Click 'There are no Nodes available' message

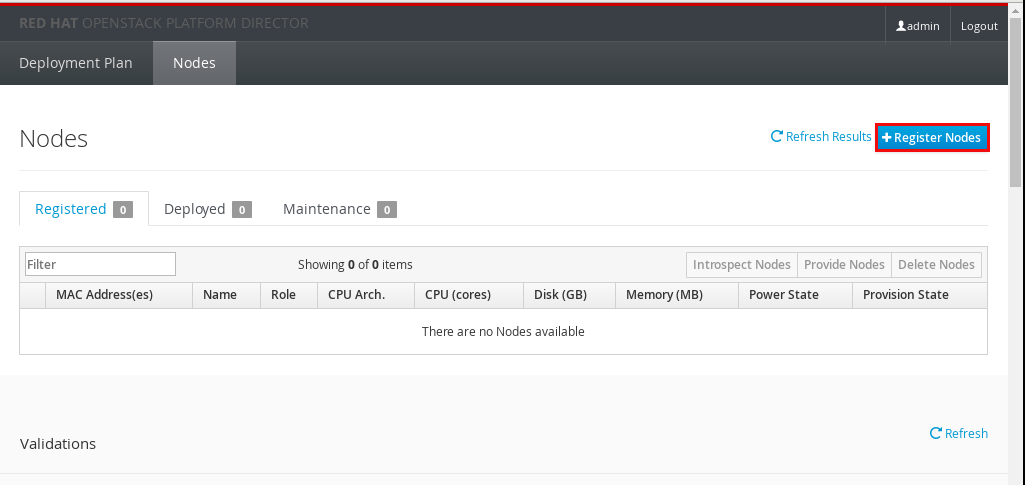click(503, 331)
